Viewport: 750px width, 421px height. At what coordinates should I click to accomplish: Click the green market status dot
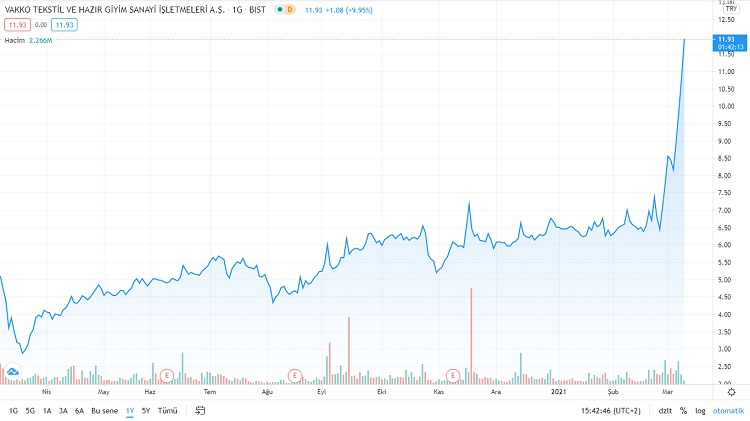[280, 10]
